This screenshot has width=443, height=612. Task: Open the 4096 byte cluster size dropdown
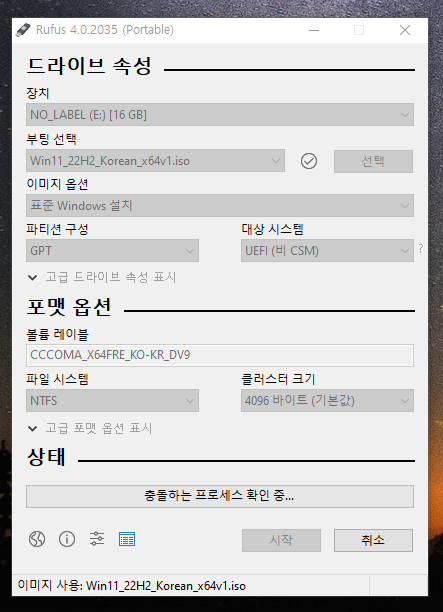coord(327,400)
